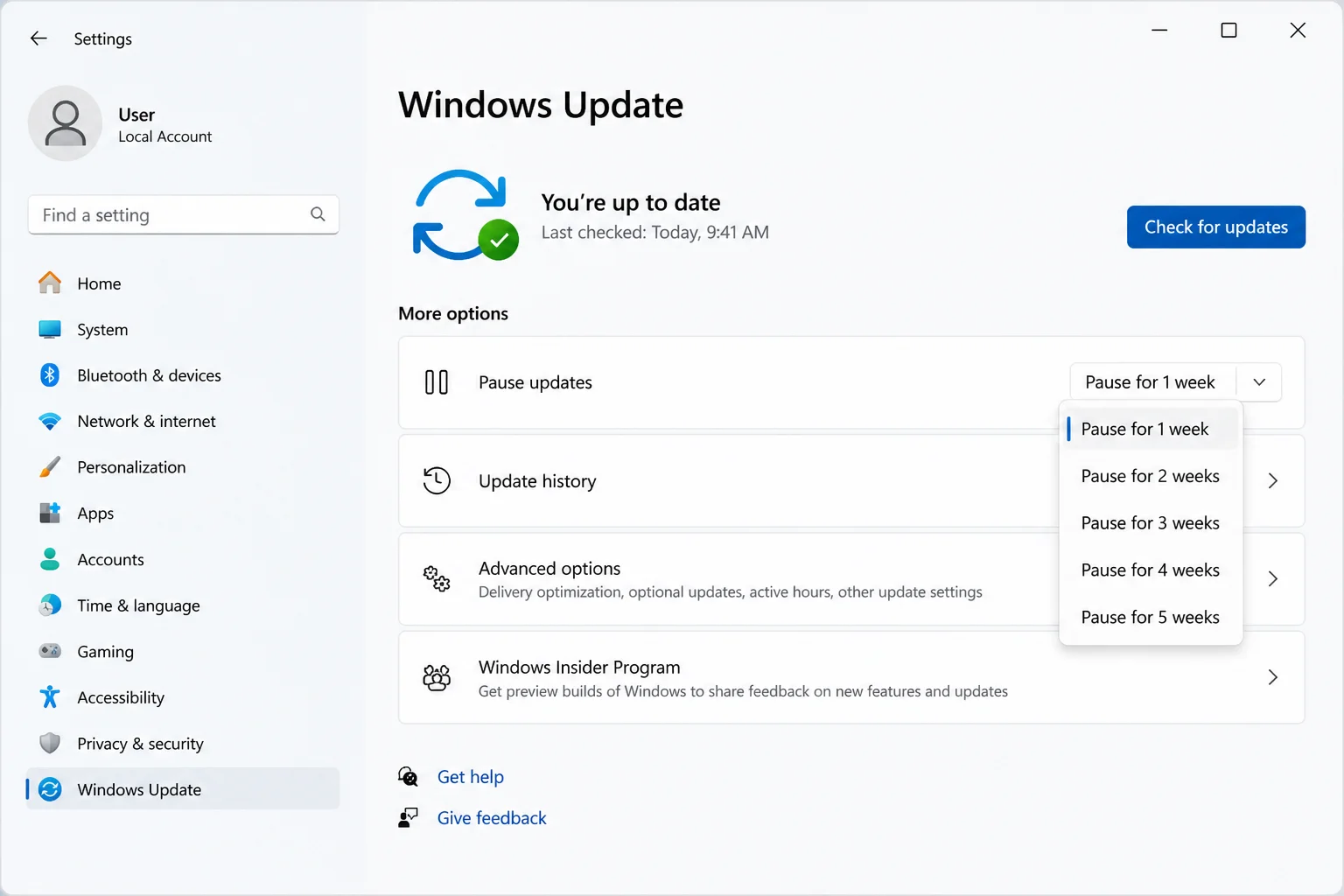Image resolution: width=1344 pixels, height=896 pixels.
Task: Open Accessibility settings
Action: point(183,697)
